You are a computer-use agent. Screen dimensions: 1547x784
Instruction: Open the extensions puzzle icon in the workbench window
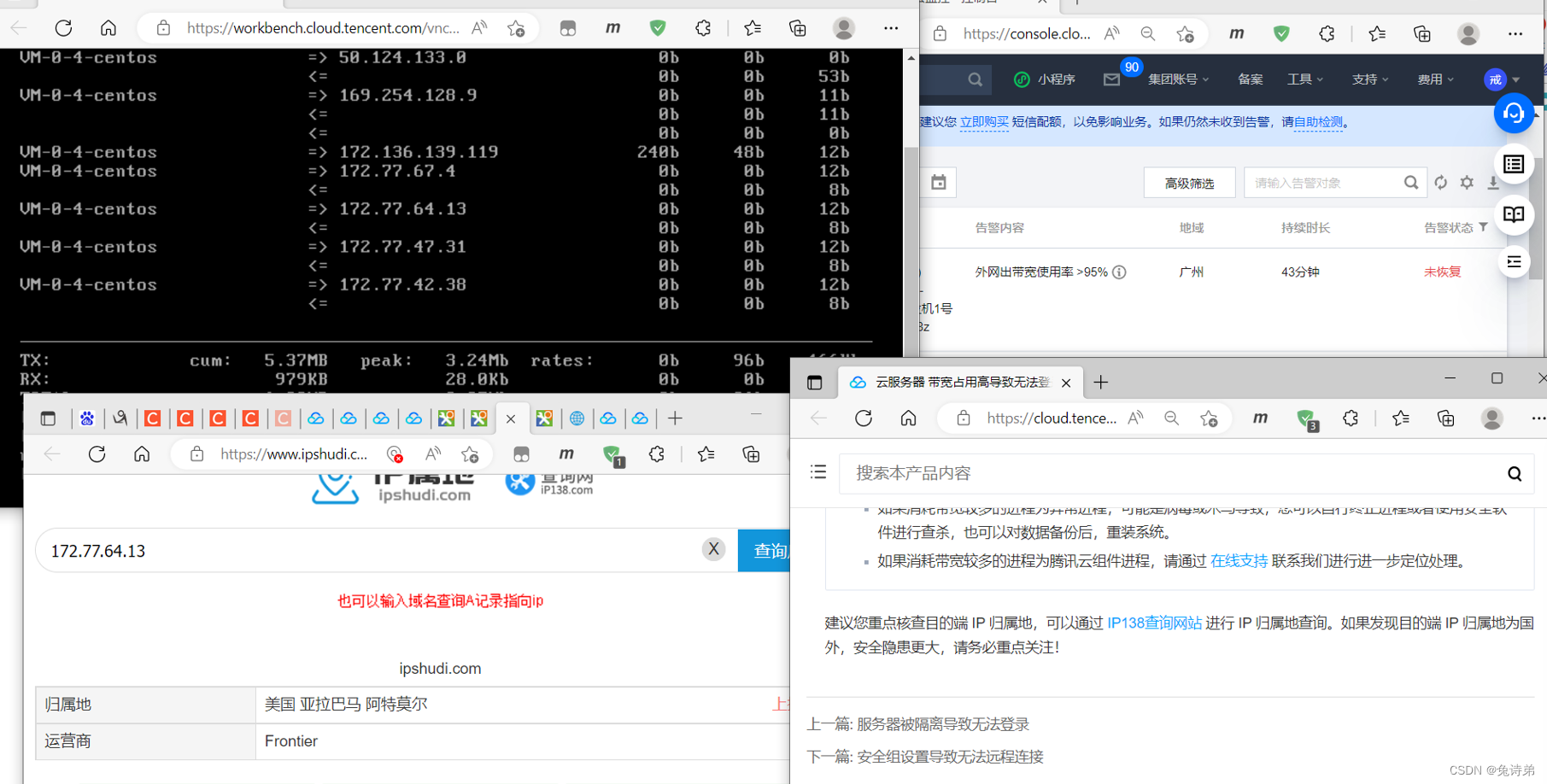coord(703,28)
